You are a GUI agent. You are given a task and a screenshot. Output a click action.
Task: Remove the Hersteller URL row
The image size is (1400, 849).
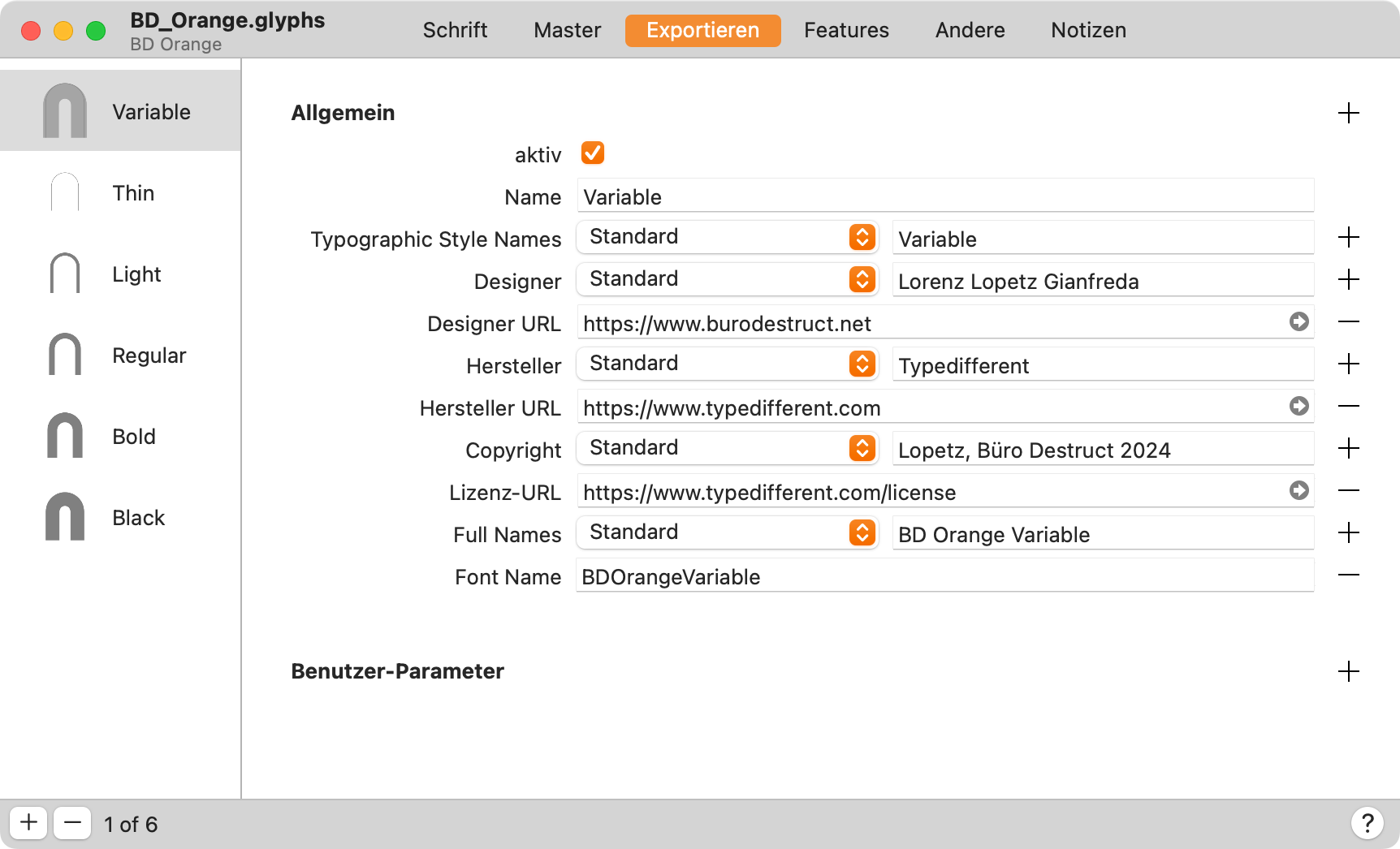pyautogui.click(x=1348, y=406)
